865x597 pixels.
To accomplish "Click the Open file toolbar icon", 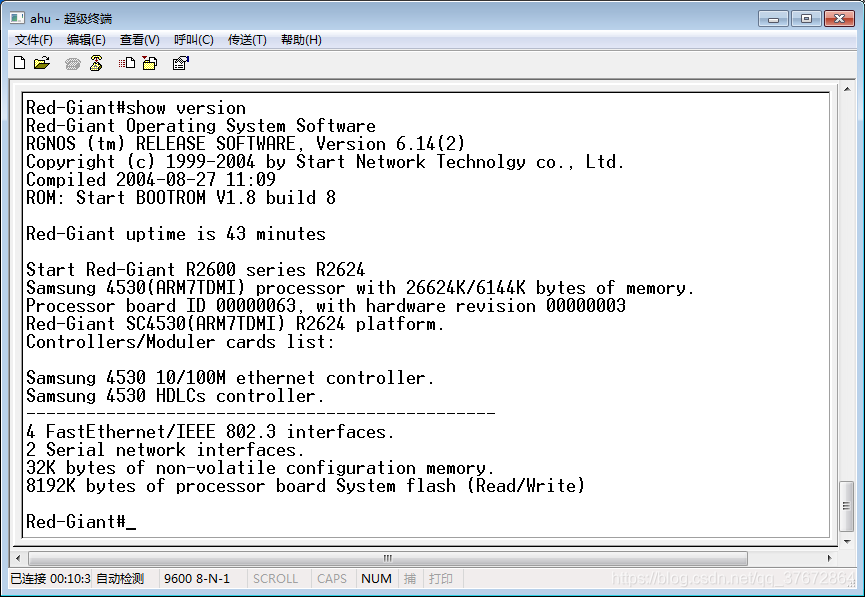I will [x=42, y=63].
